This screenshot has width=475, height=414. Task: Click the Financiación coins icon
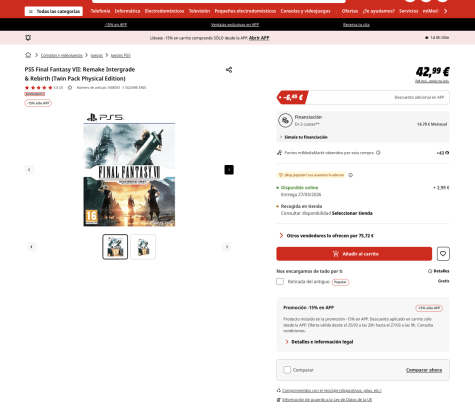click(285, 120)
